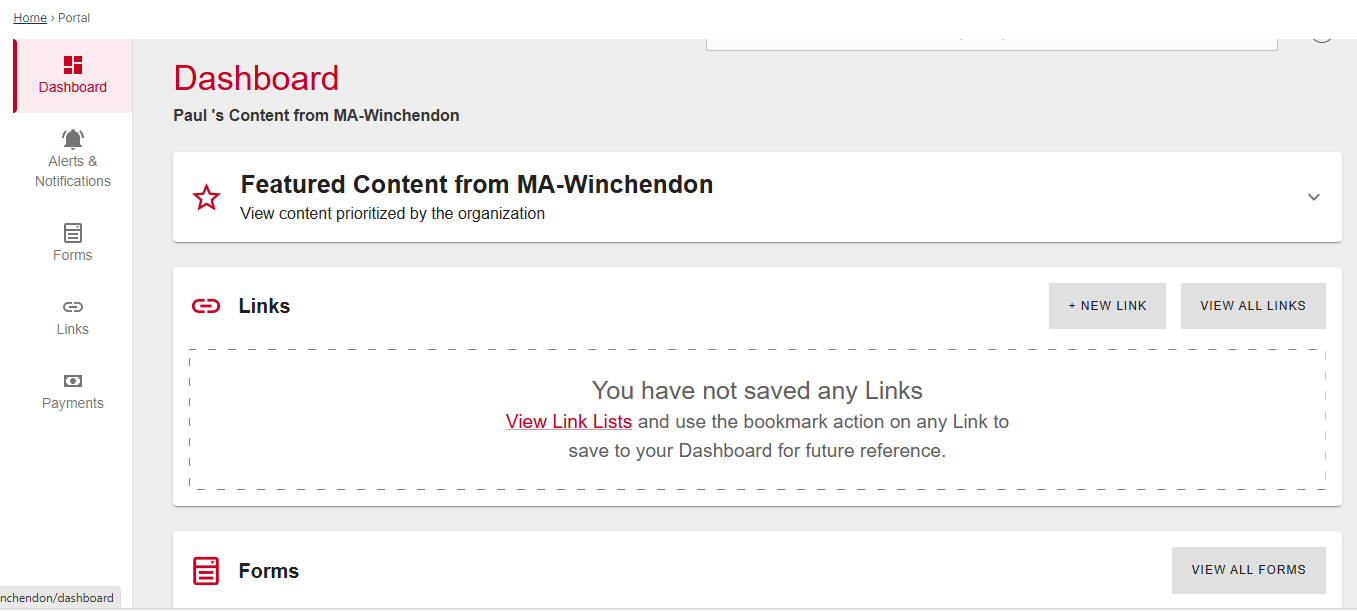The image size is (1357, 611).
Task: Open the Payments money icon
Action: 73,381
